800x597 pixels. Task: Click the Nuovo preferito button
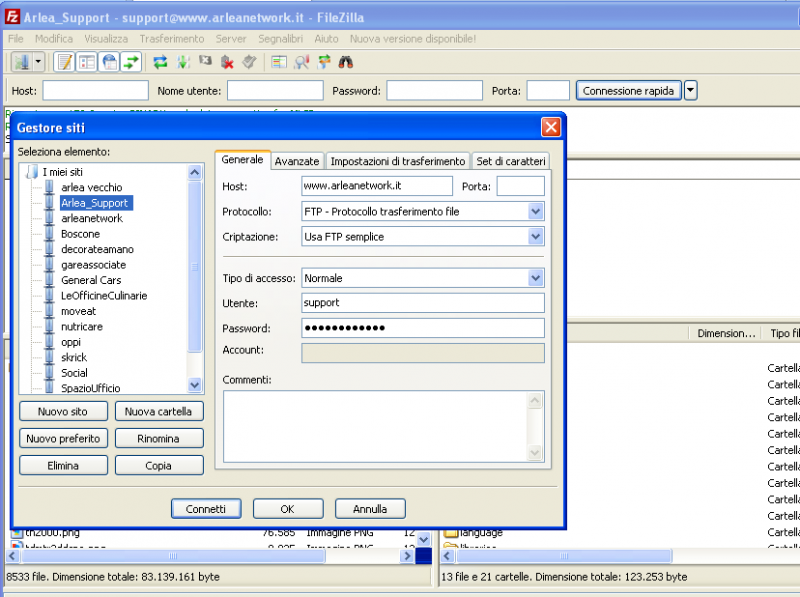63,438
